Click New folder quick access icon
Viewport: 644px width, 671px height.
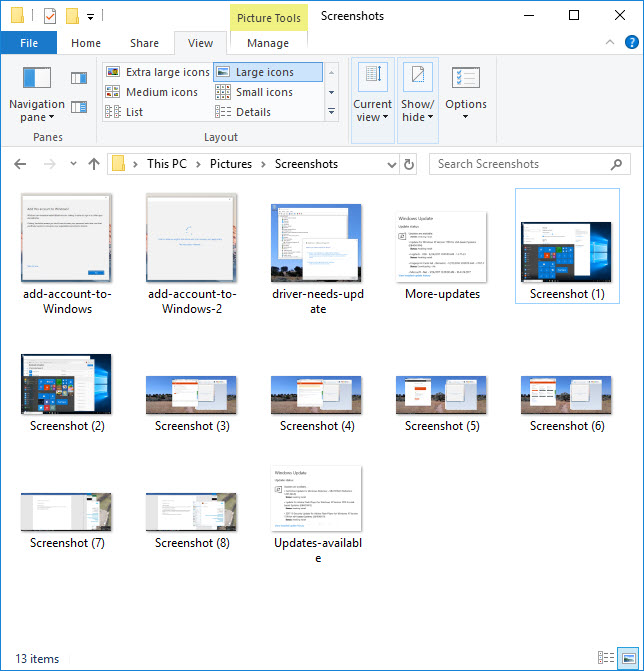pyautogui.click(x=72, y=16)
